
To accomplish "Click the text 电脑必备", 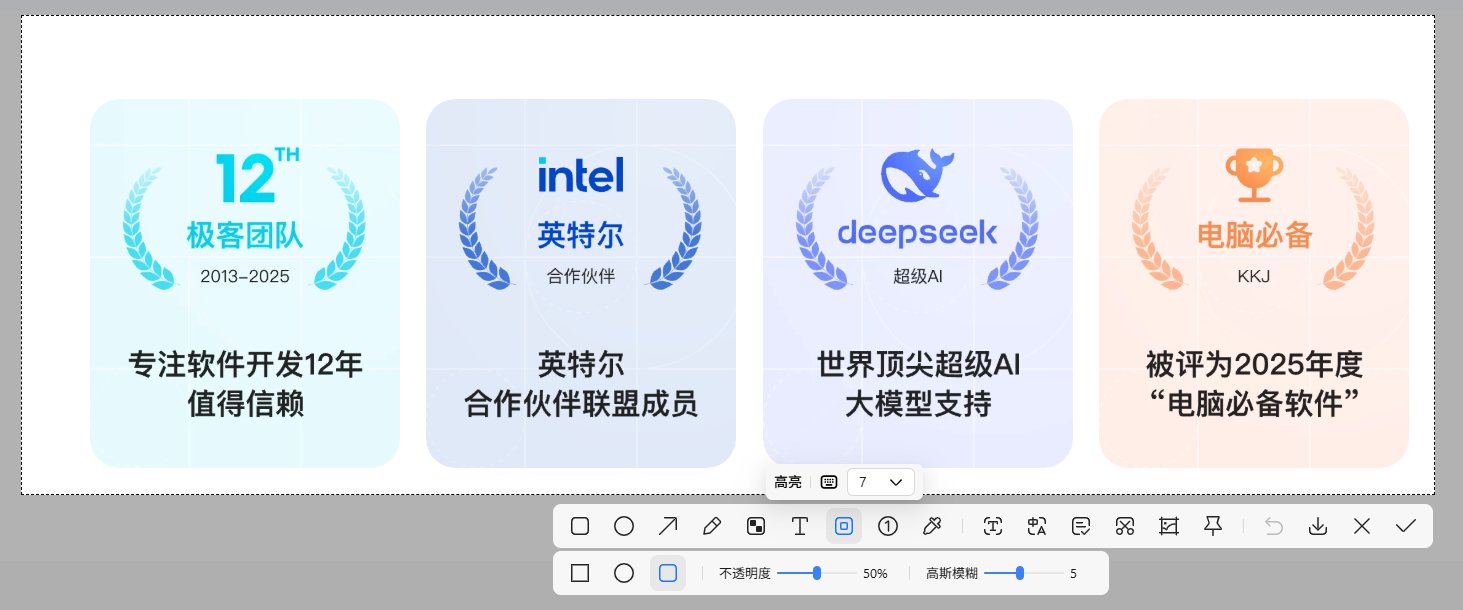I will (x=1254, y=235).
